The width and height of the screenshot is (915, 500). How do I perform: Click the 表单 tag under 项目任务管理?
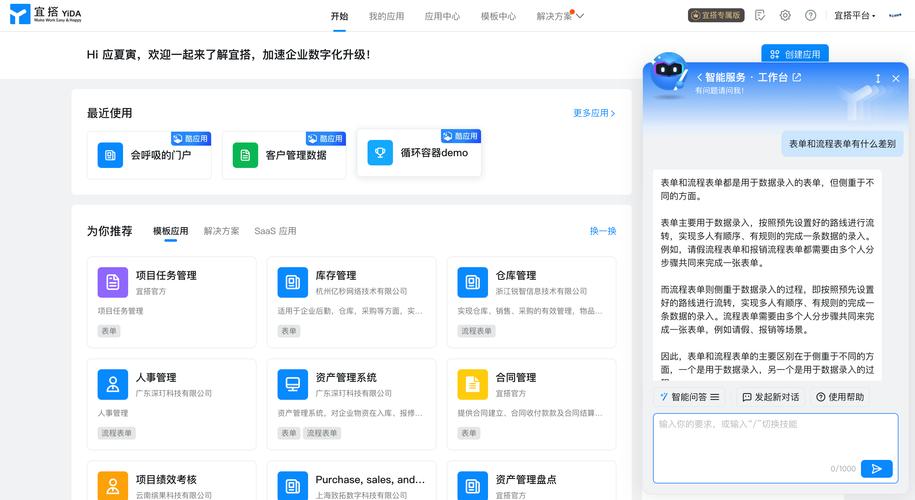(x=109, y=331)
